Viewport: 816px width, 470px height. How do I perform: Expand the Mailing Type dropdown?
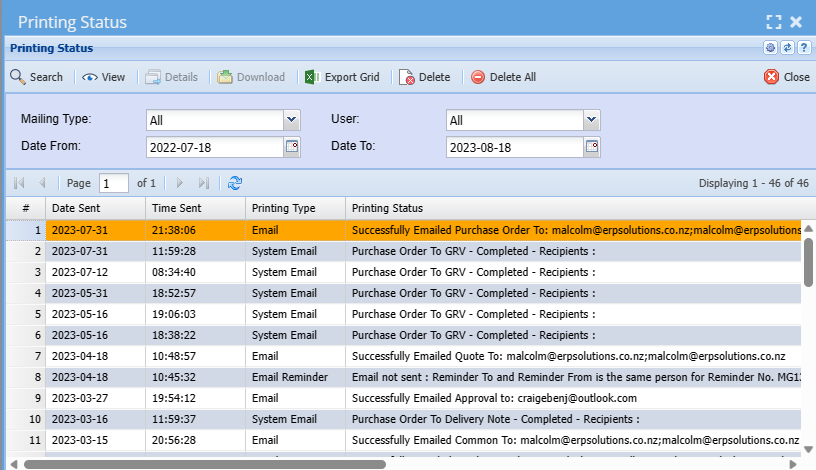(x=291, y=120)
